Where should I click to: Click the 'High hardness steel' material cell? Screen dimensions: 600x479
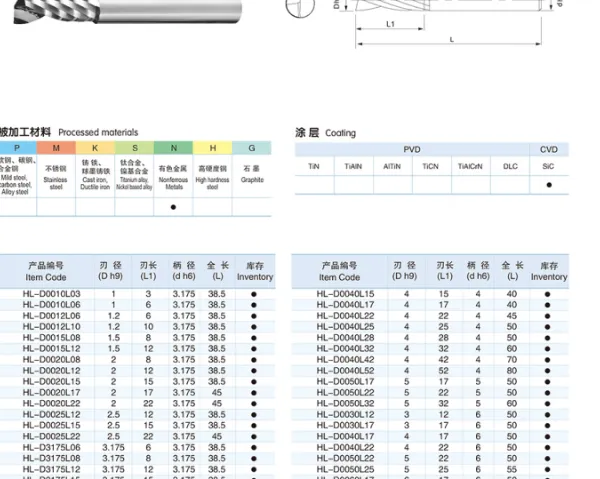212,176
